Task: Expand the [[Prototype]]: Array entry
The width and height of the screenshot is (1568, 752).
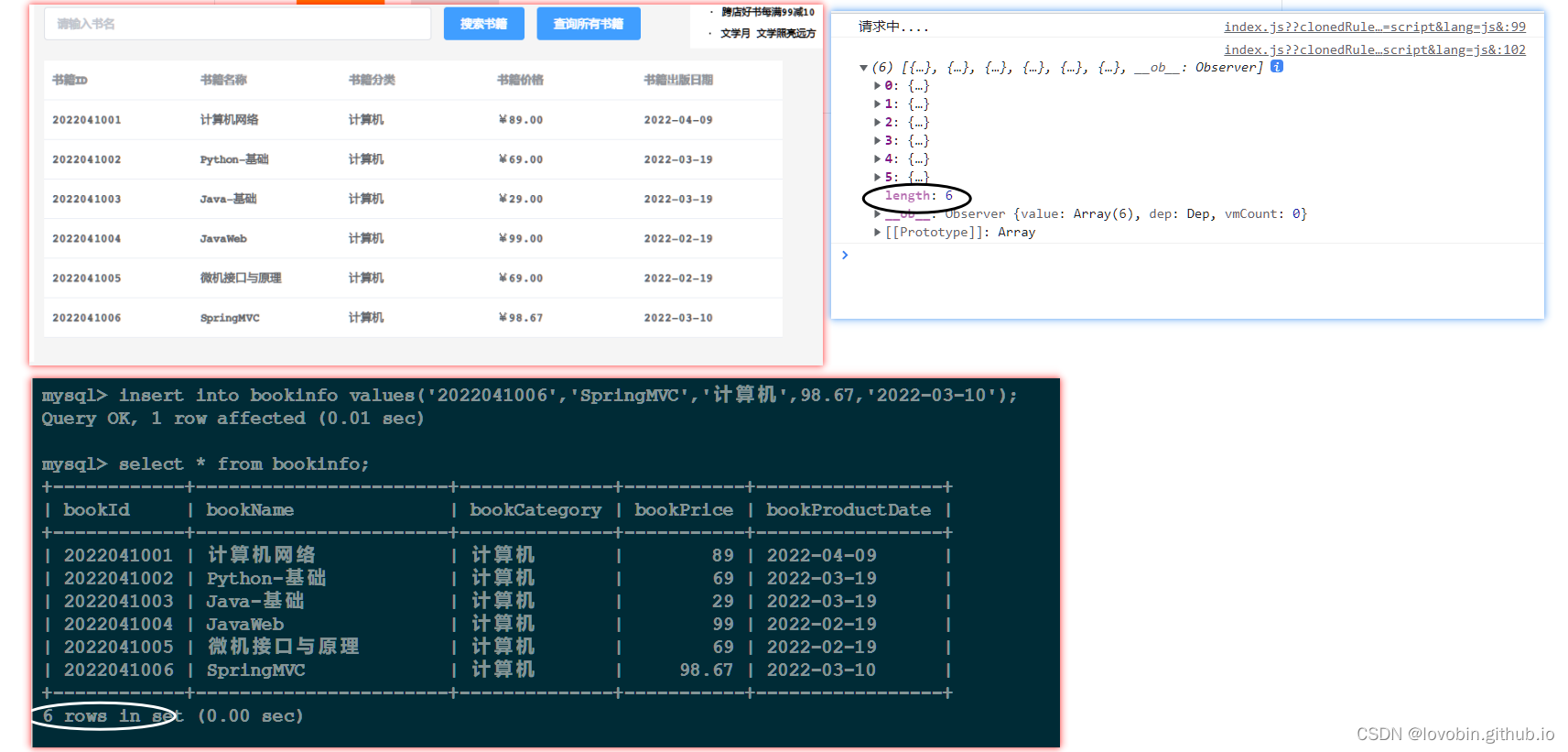Action: pos(877,233)
